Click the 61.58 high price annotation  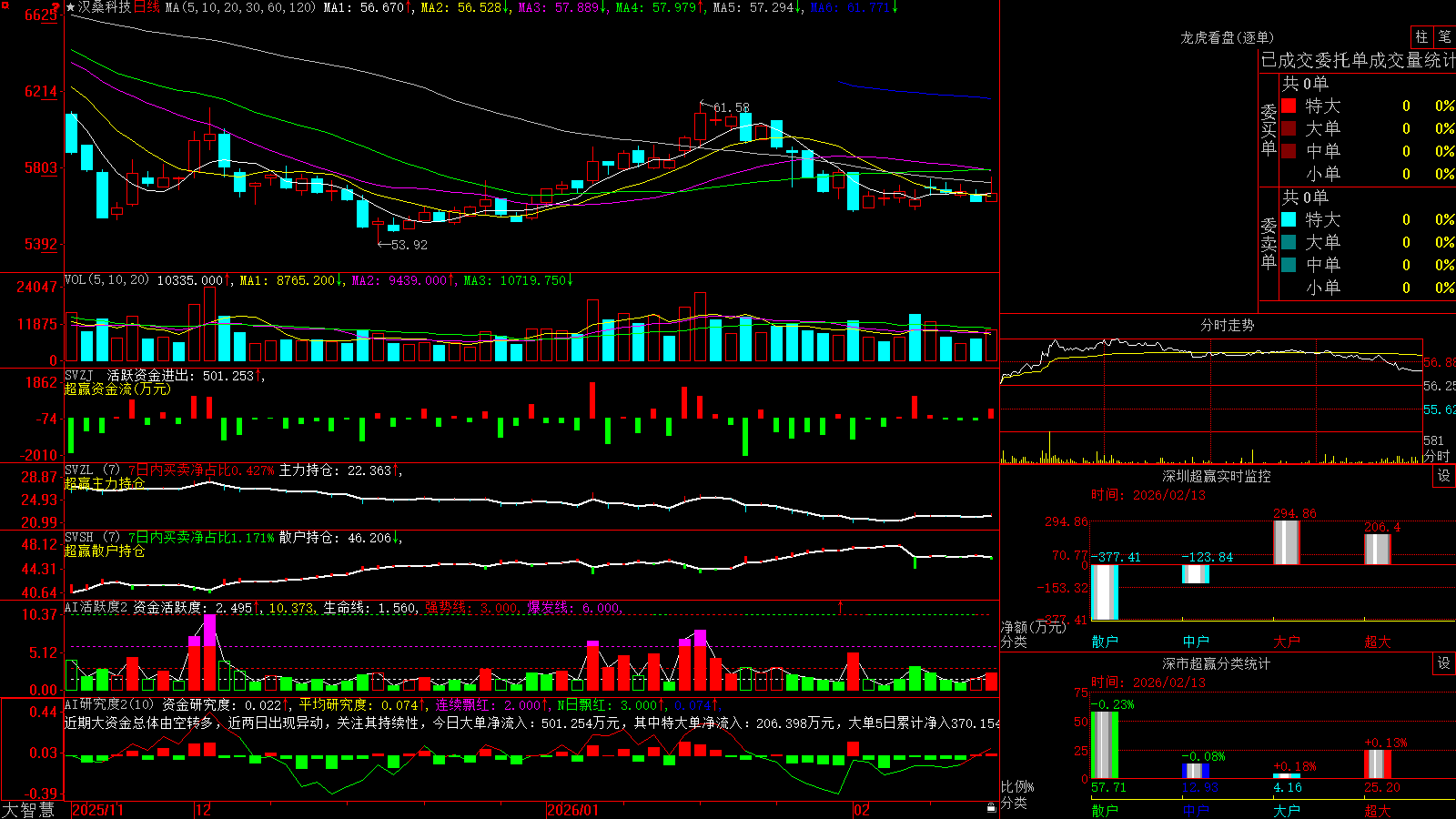point(731,107)
